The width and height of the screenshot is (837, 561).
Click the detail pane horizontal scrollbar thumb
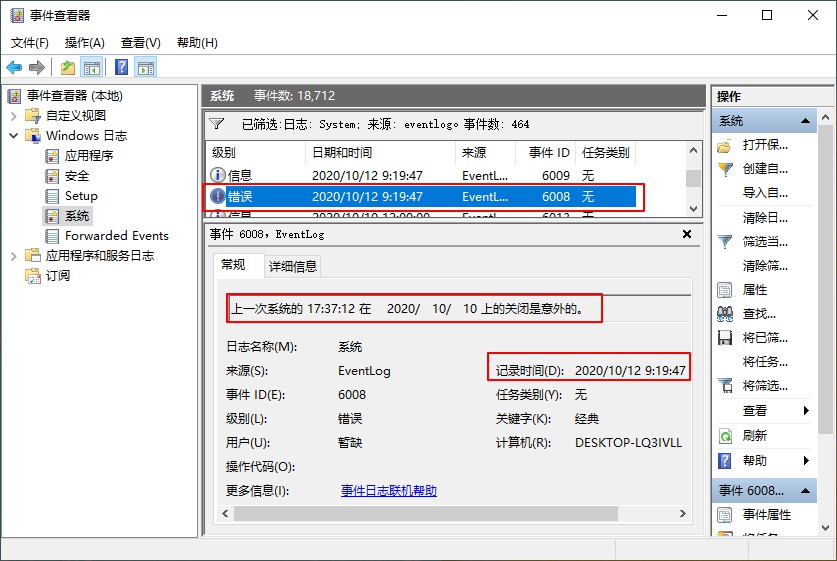[x=426, y=513]
